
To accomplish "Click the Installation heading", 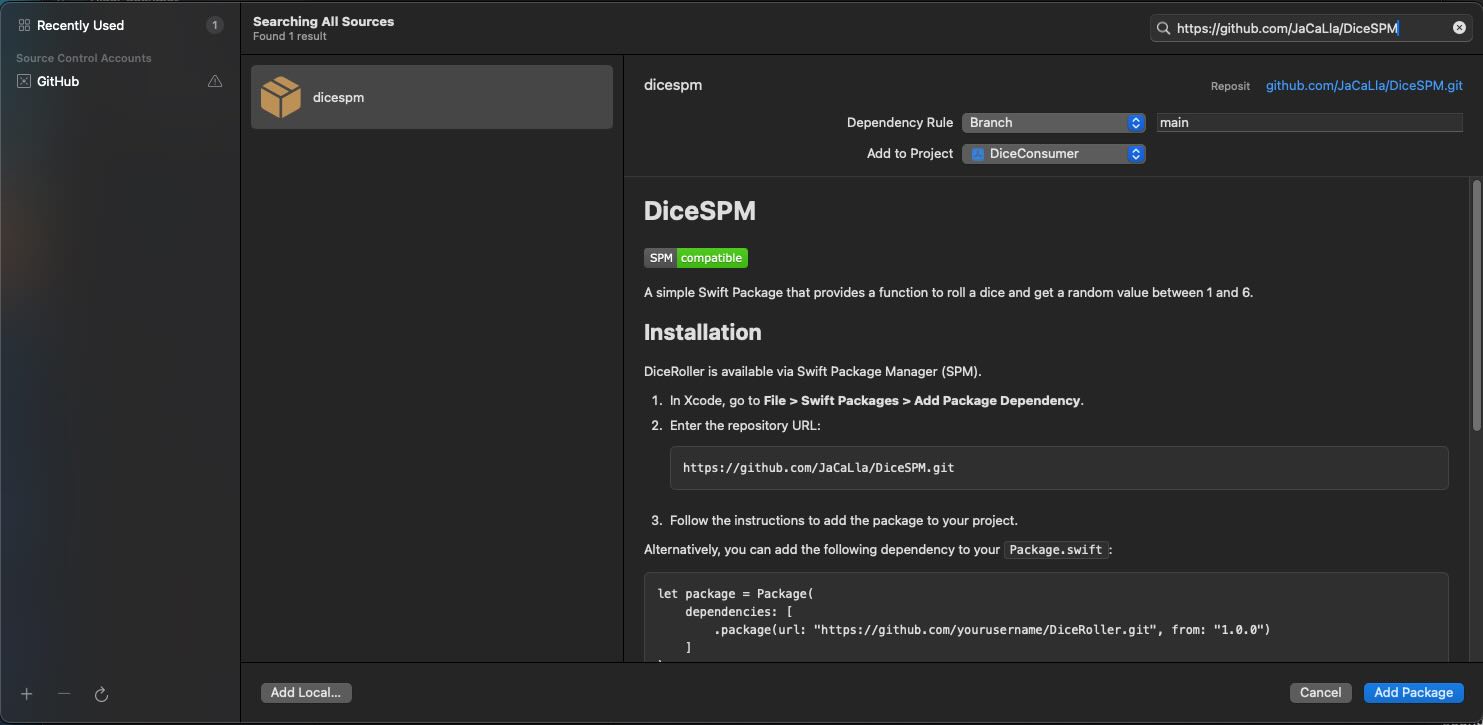I will 703,332.
